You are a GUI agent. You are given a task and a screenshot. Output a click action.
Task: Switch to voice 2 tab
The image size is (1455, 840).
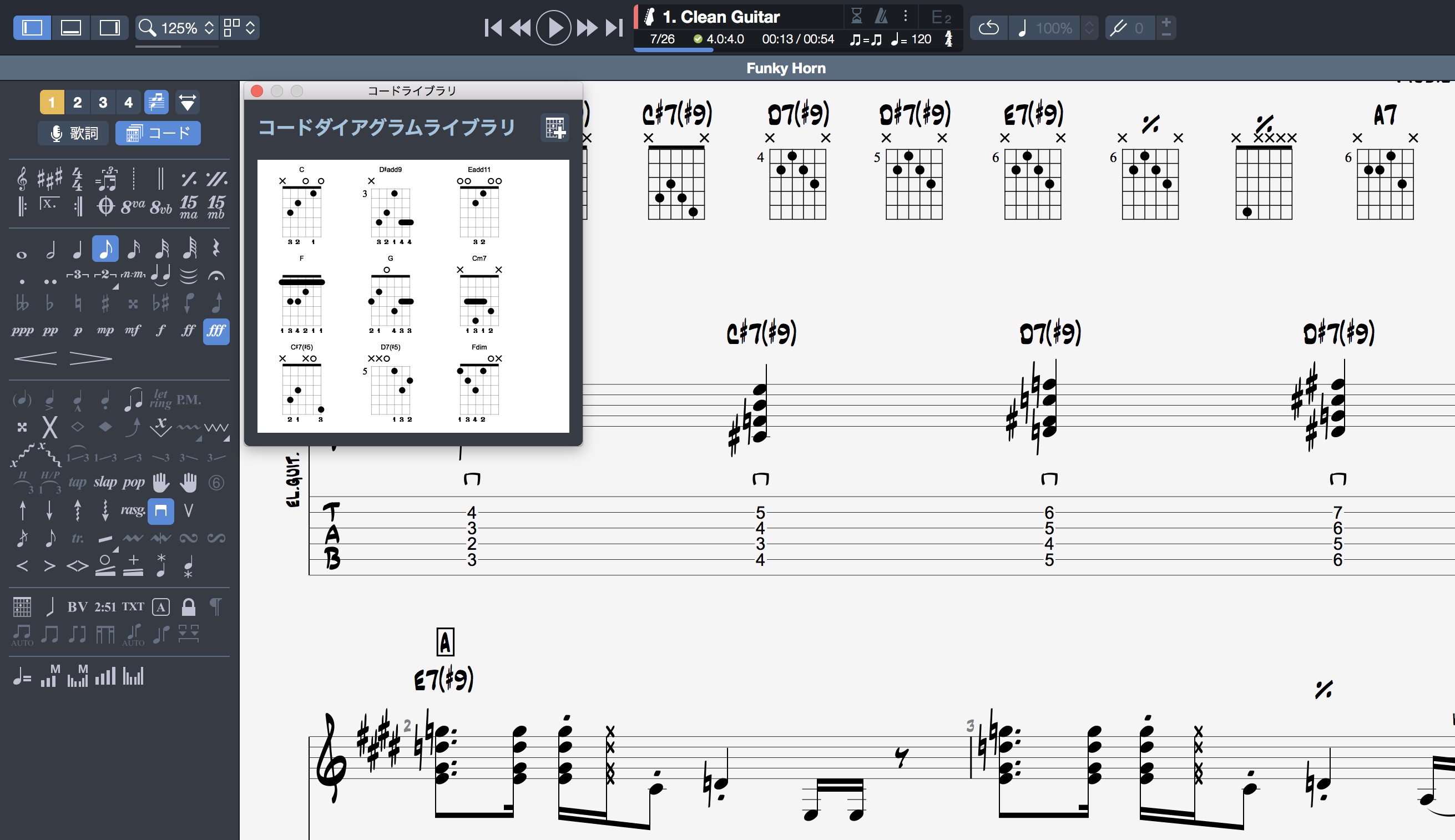pyautogui.click(x=77, y=103)
